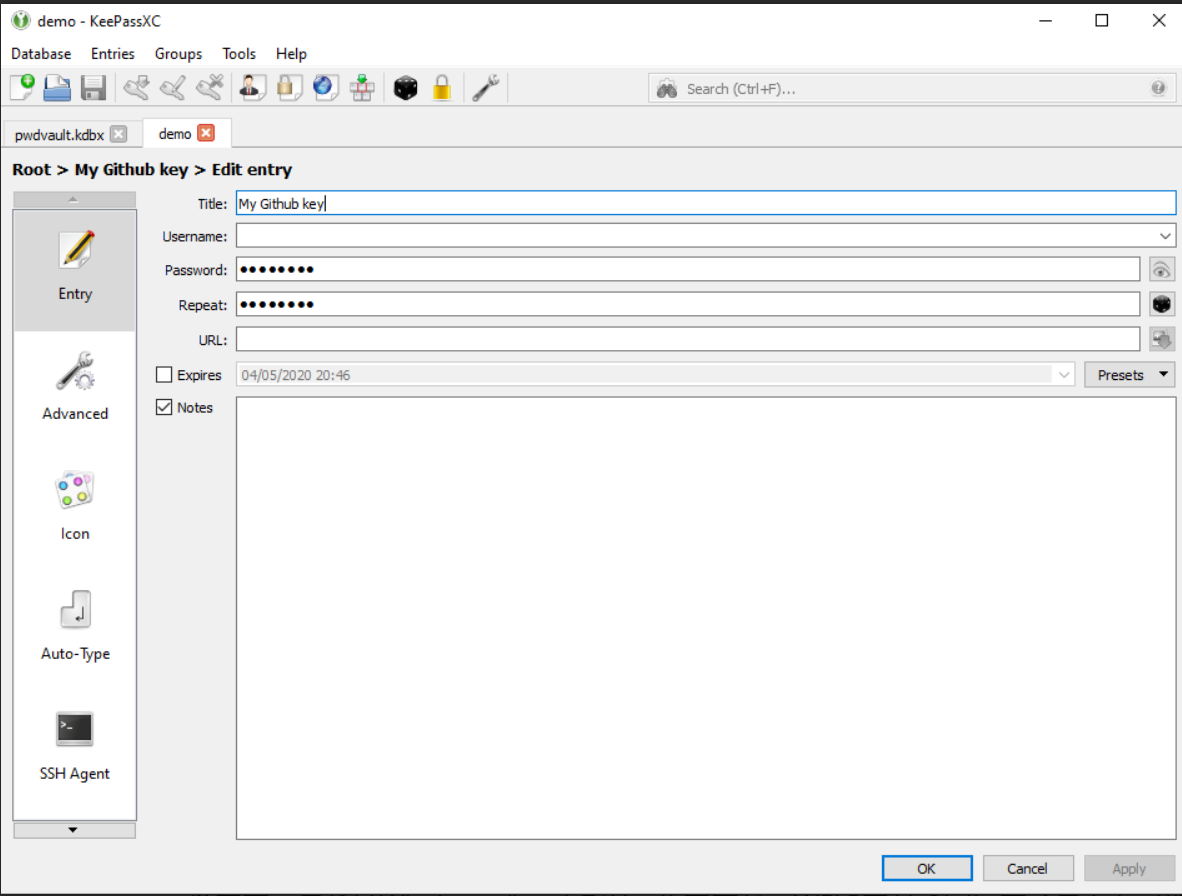Enable the Expires checkbox
The width and height of the screenshot is (1182, 896).
pos(164,375)
